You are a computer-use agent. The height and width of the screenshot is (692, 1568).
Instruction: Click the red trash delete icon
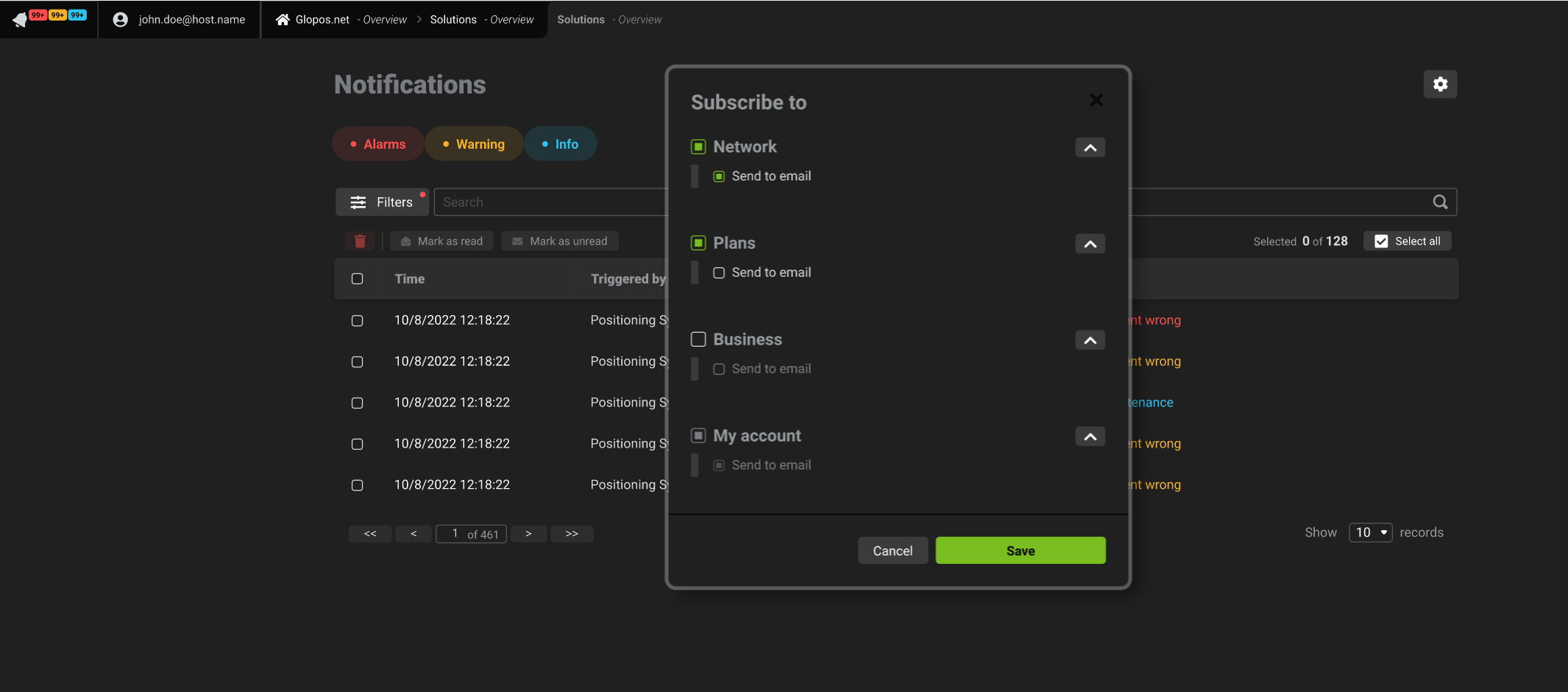pos(360,241)
